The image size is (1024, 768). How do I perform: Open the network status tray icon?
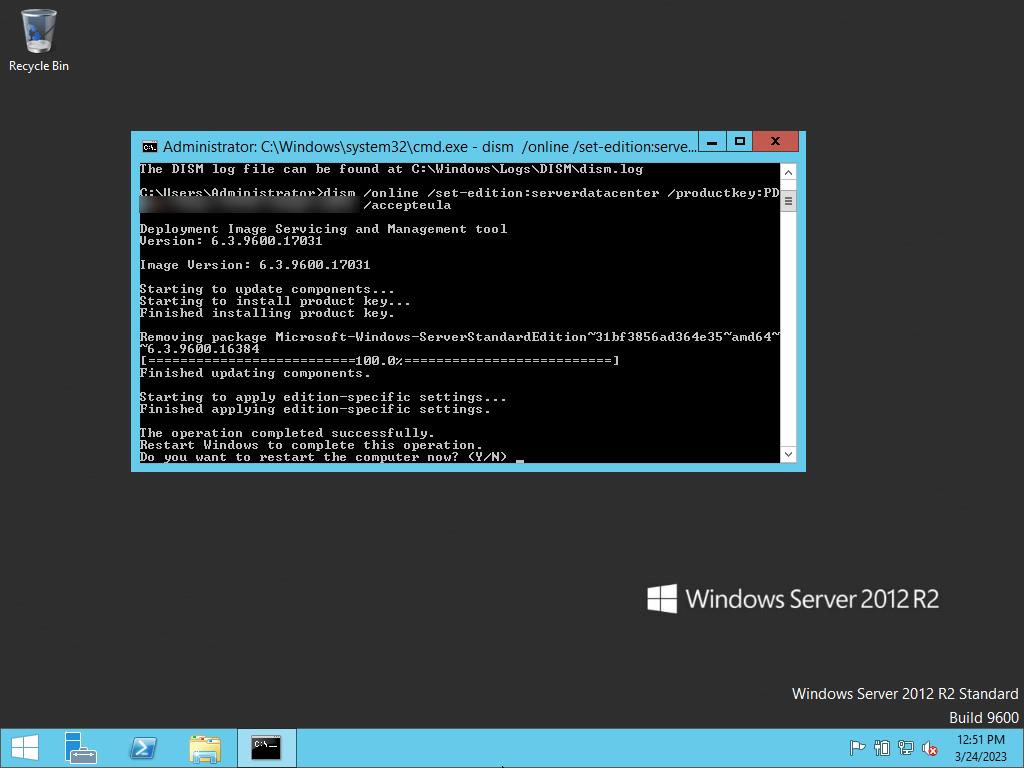click(x=906, y=748)
